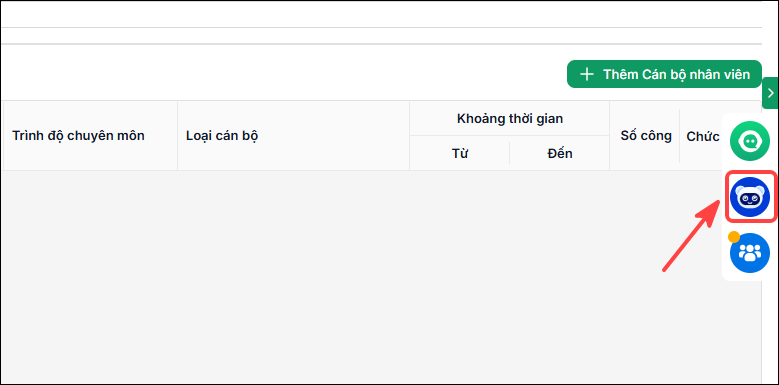Click the Từ sub-column header
The image size is (779, 385).
[x=460, y=154]
